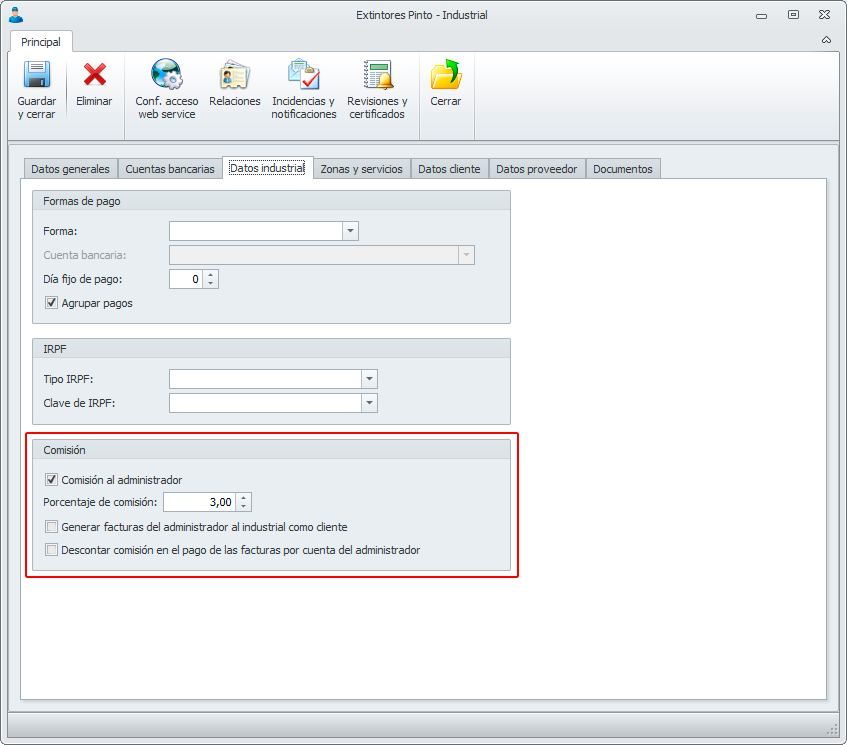Switch to the Datos generales tab
The image size is (847, 745).
tap(70, 169)
